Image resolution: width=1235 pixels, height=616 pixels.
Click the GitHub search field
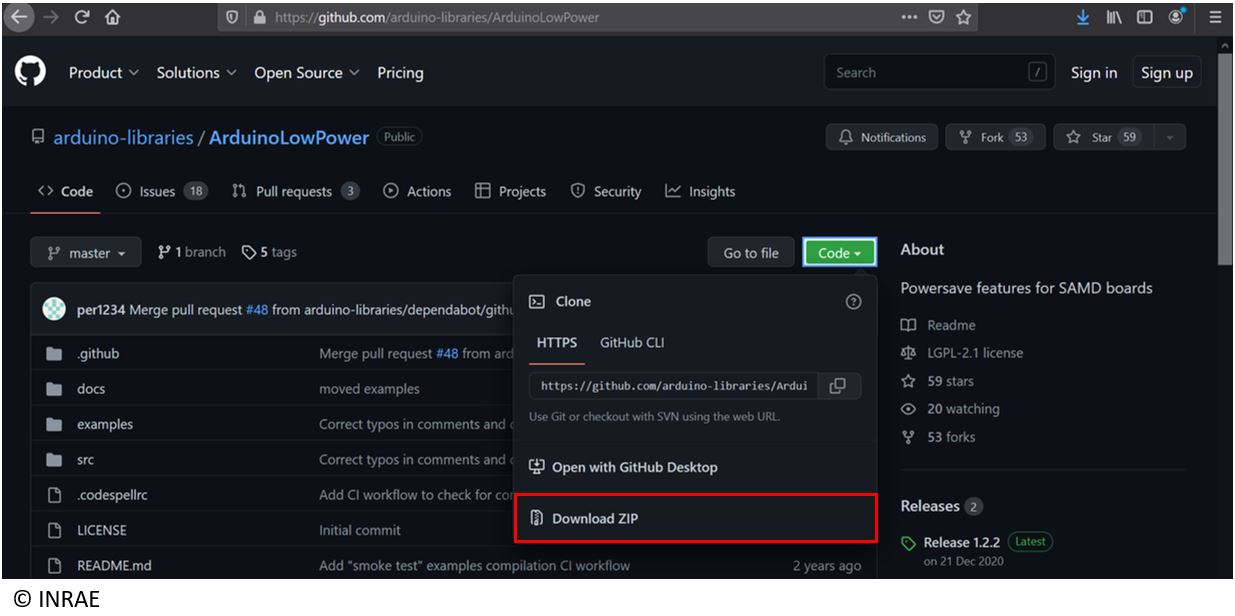[925, 73]
